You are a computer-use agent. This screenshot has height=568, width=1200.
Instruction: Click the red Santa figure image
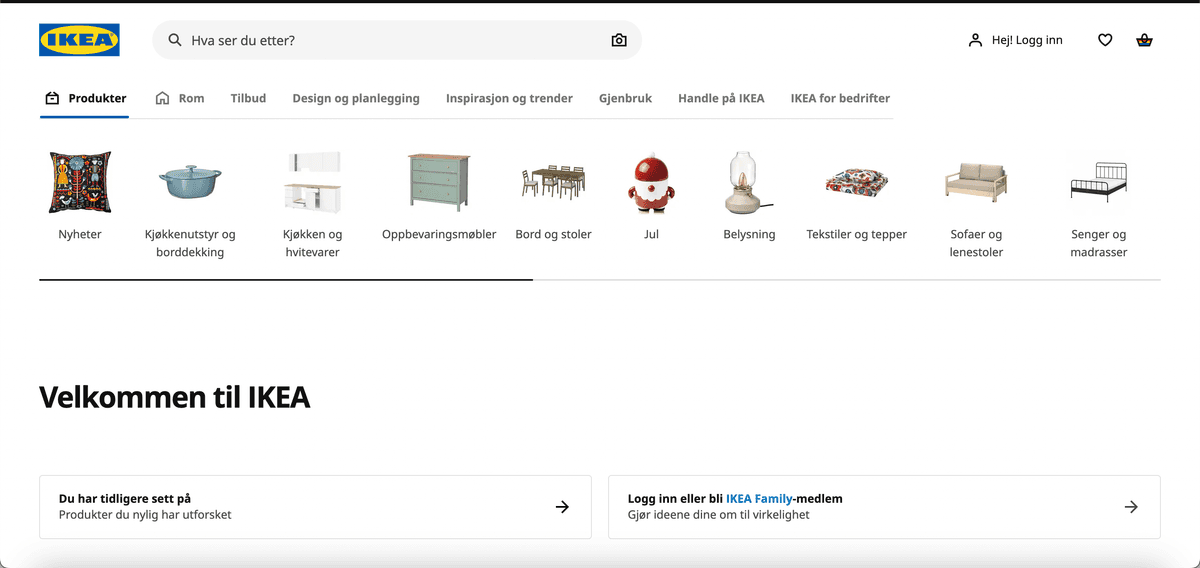(651, 184)
